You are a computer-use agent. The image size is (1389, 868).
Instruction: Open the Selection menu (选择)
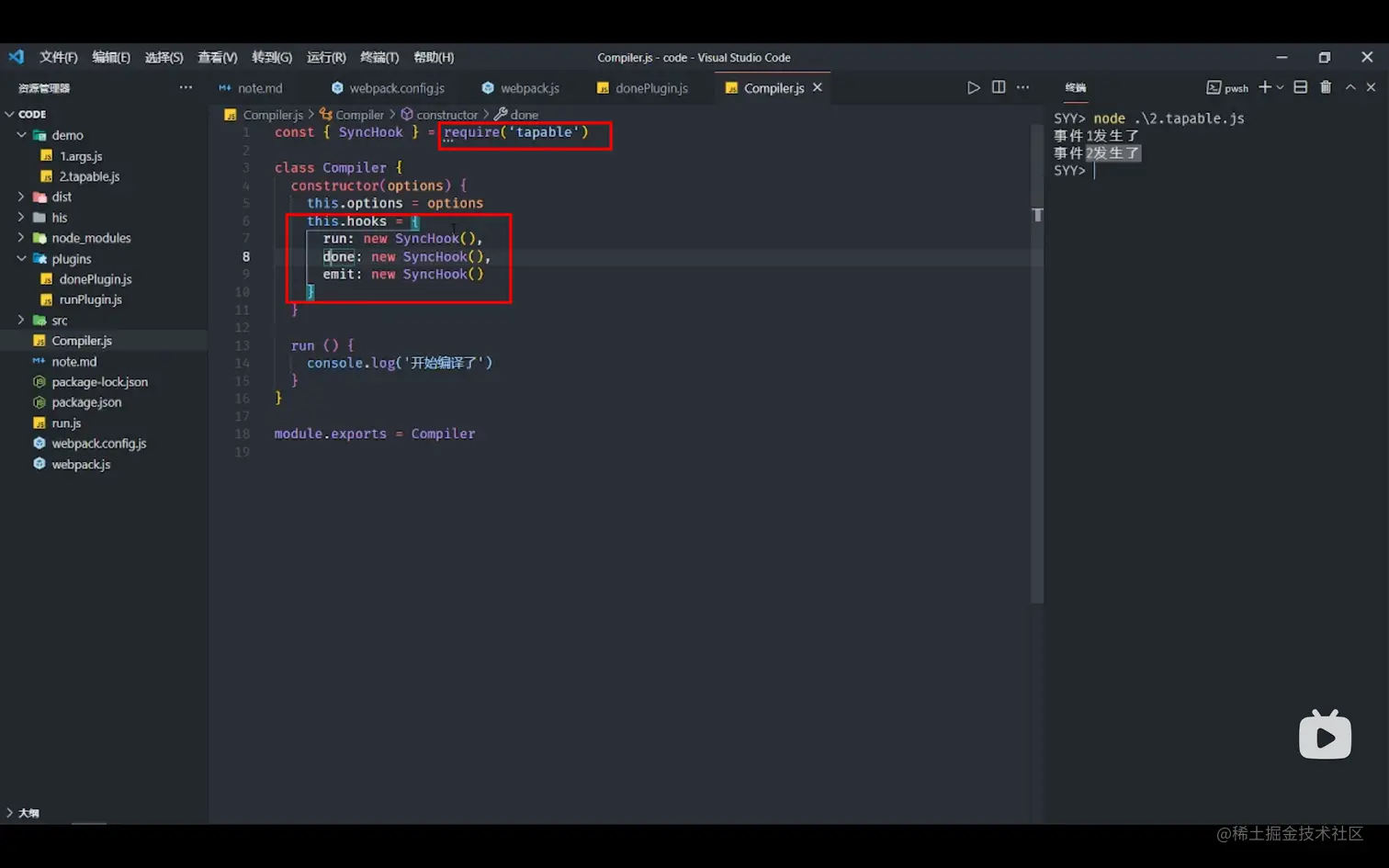[164, 57]
